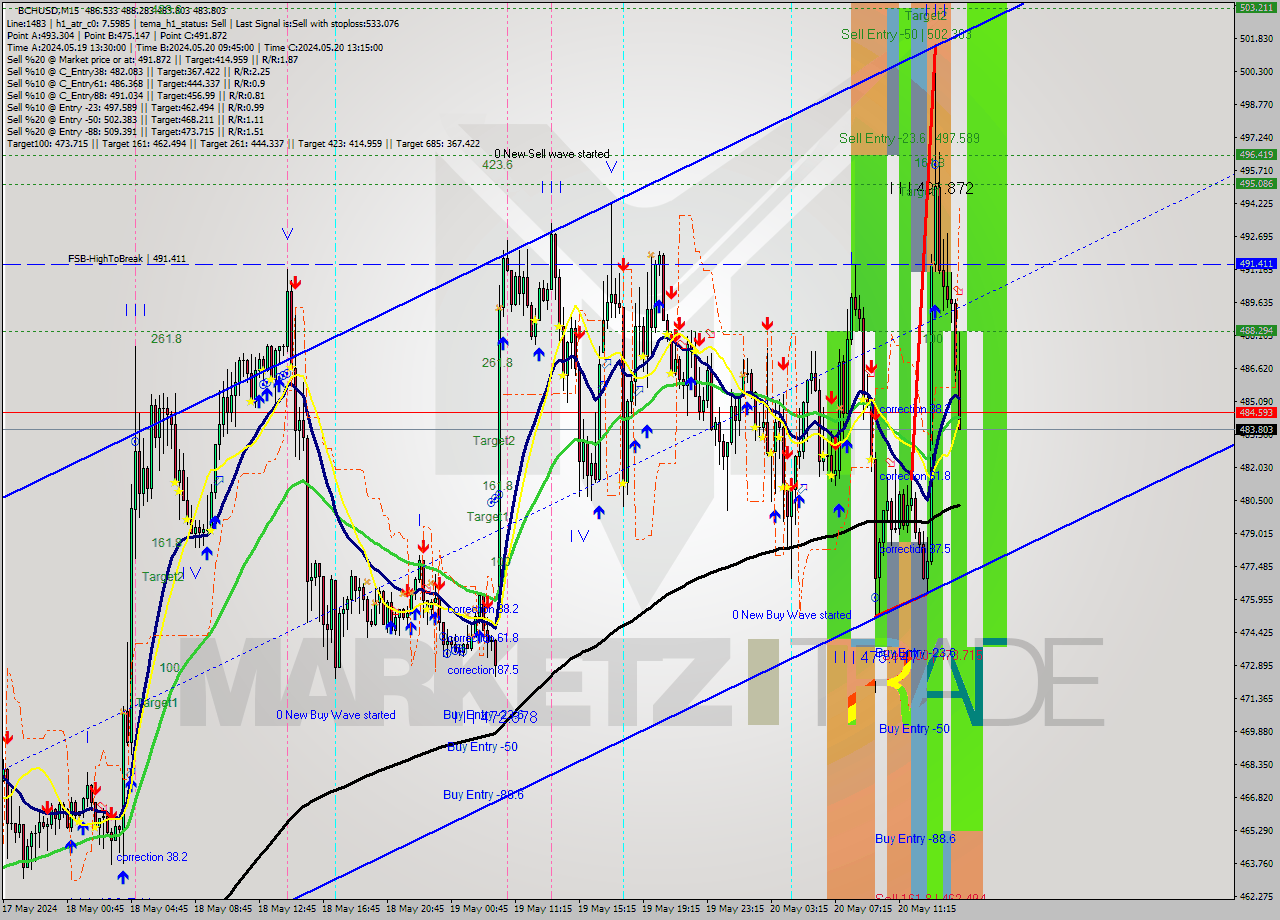Click the 501.830 price axis label
The width and height of the screenshot is (1280, 920).
click(x=1256, y=39)
